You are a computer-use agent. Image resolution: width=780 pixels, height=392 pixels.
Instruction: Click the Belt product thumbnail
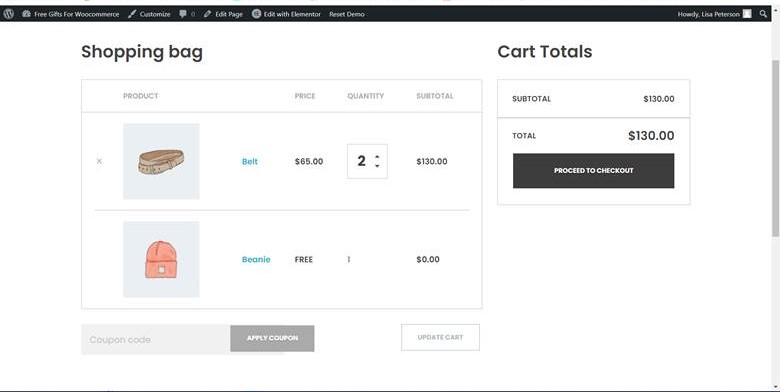point(161,161)
